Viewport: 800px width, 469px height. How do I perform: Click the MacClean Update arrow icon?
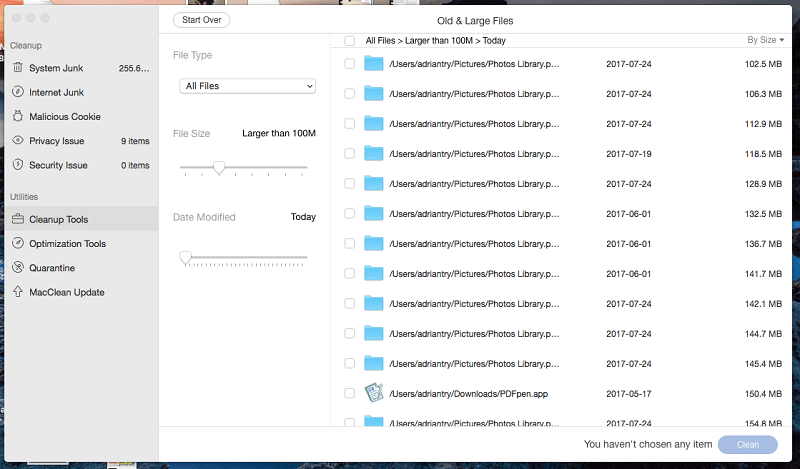pos(18,291)
